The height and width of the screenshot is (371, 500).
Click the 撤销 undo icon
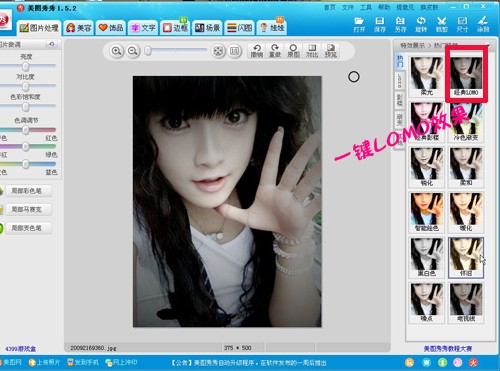pos(257,51)
